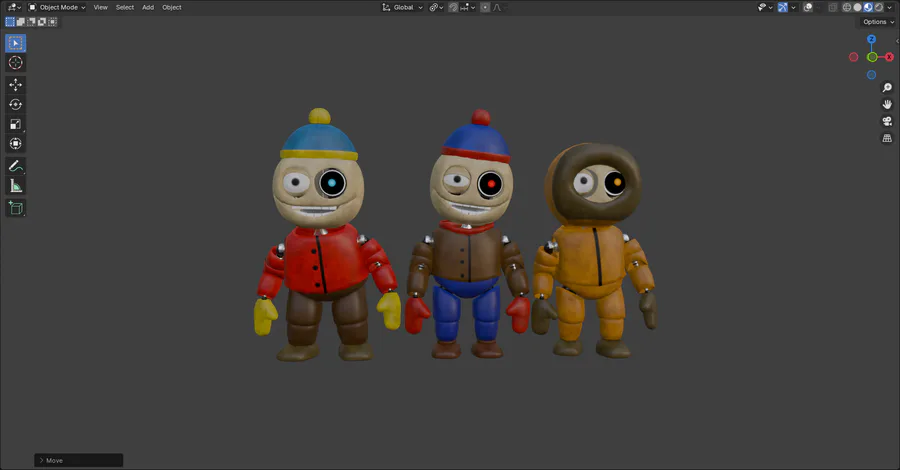
Task: Toggle camera view with camera icon
Action: point(887,121)
